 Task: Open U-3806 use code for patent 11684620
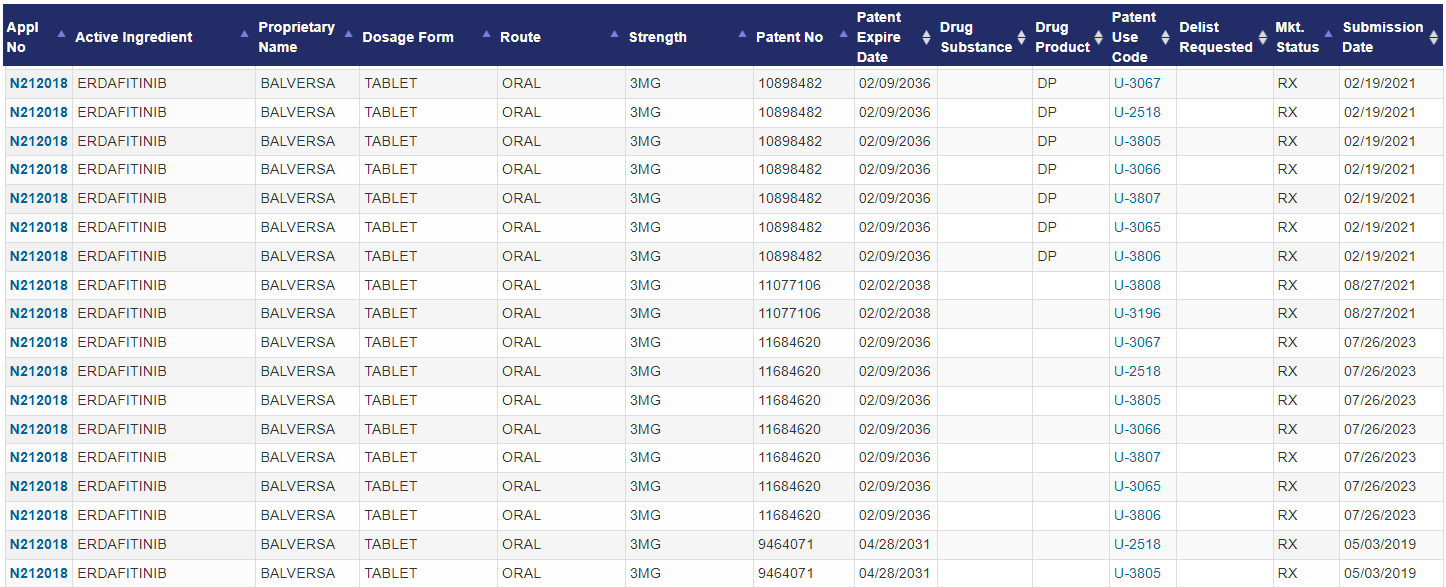[1137, 515]
